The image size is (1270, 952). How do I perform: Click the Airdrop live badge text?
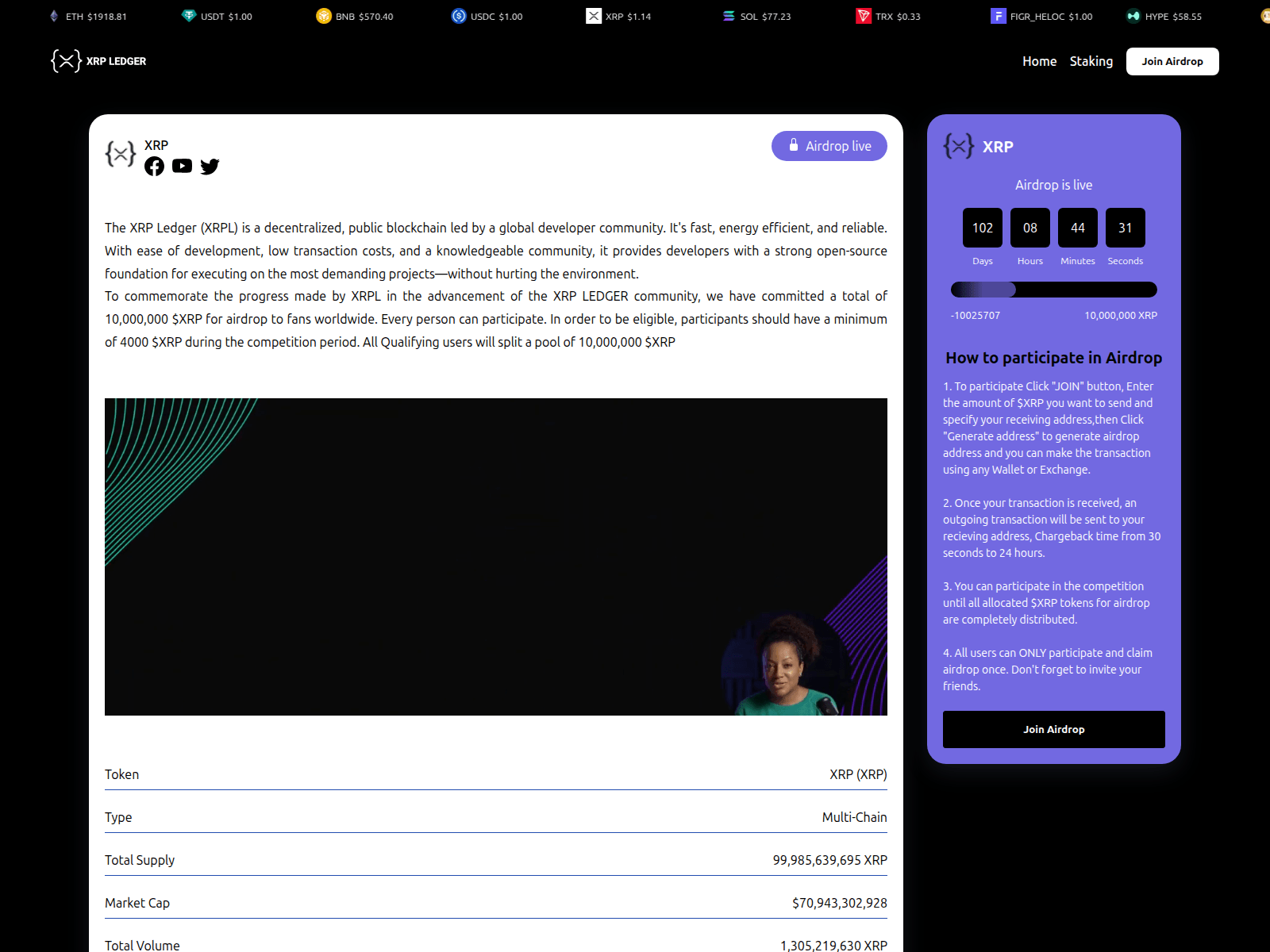tap(838, 146)
